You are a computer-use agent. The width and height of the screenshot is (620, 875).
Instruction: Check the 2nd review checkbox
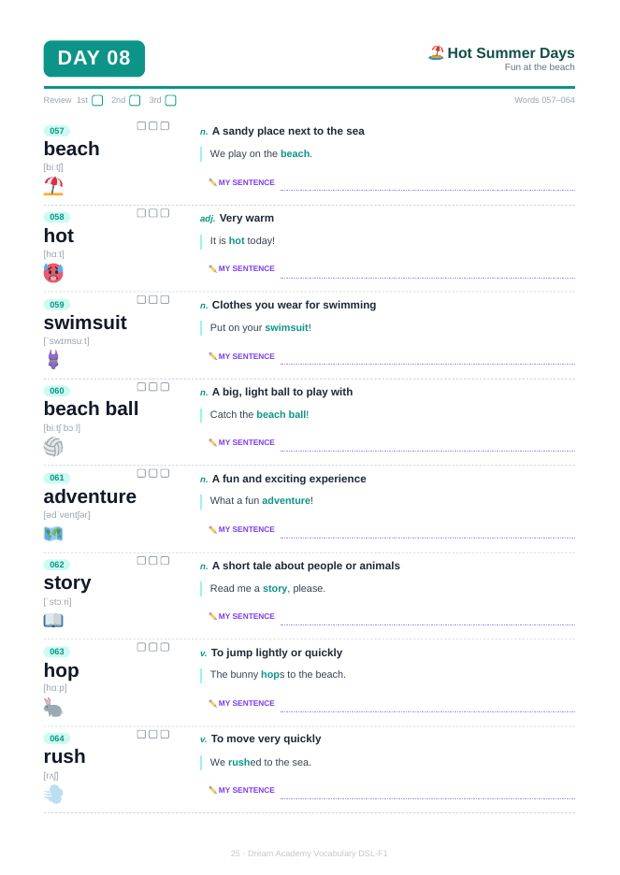134,100
